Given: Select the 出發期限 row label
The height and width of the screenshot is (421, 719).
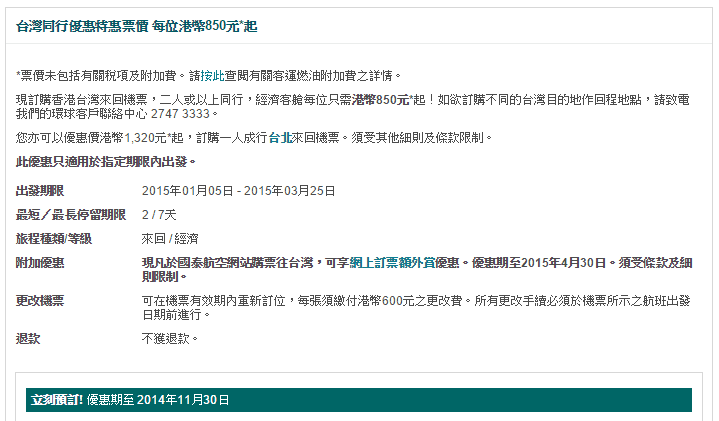Looking at the screenshot, I should 40,190.
